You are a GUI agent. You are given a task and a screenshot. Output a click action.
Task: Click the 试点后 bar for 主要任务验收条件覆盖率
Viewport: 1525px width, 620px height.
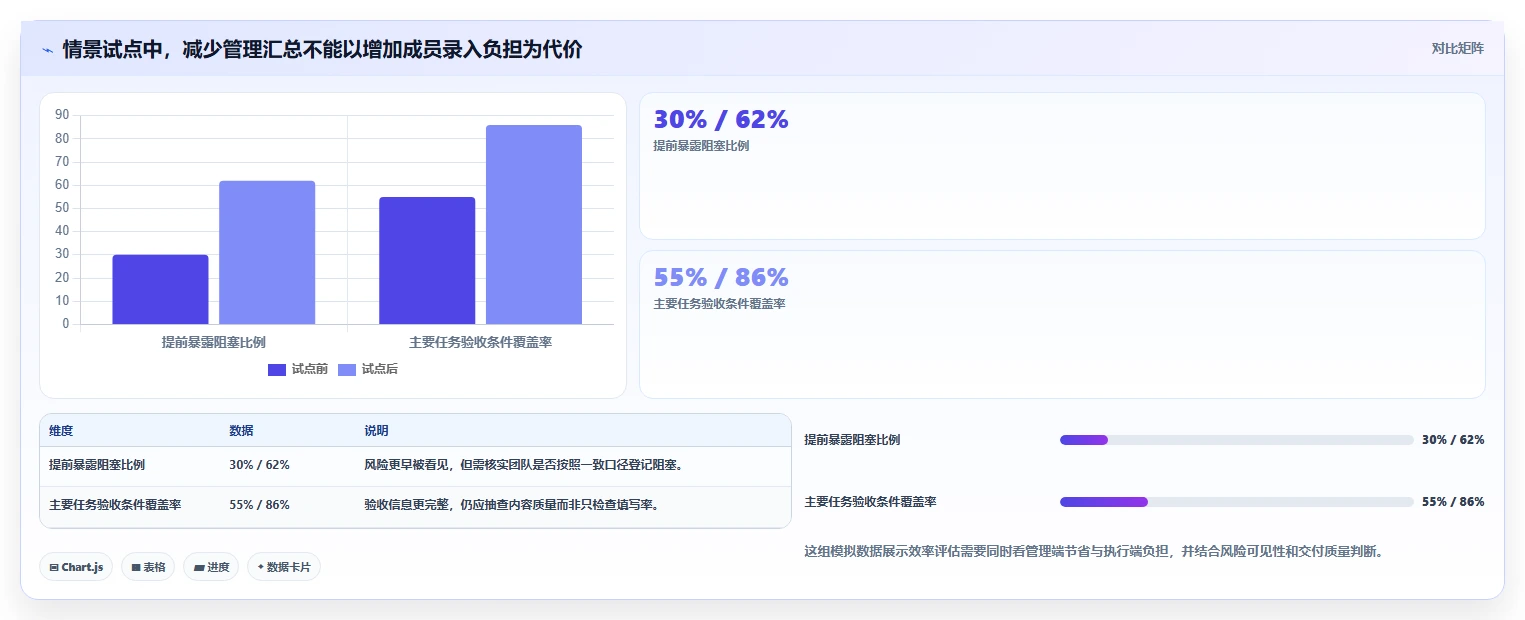[534, 225]
